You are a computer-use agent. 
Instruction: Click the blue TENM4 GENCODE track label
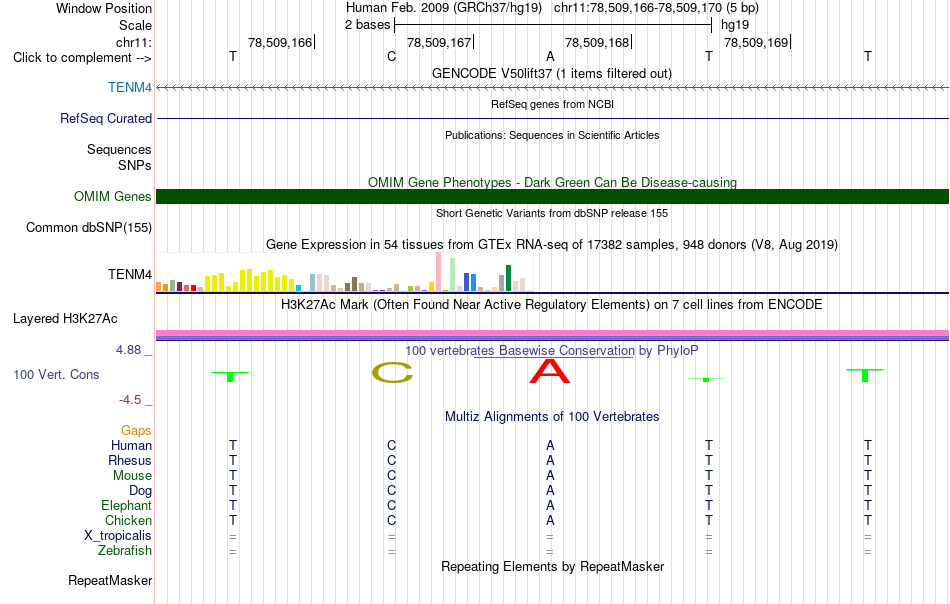[x=130, y=87]
